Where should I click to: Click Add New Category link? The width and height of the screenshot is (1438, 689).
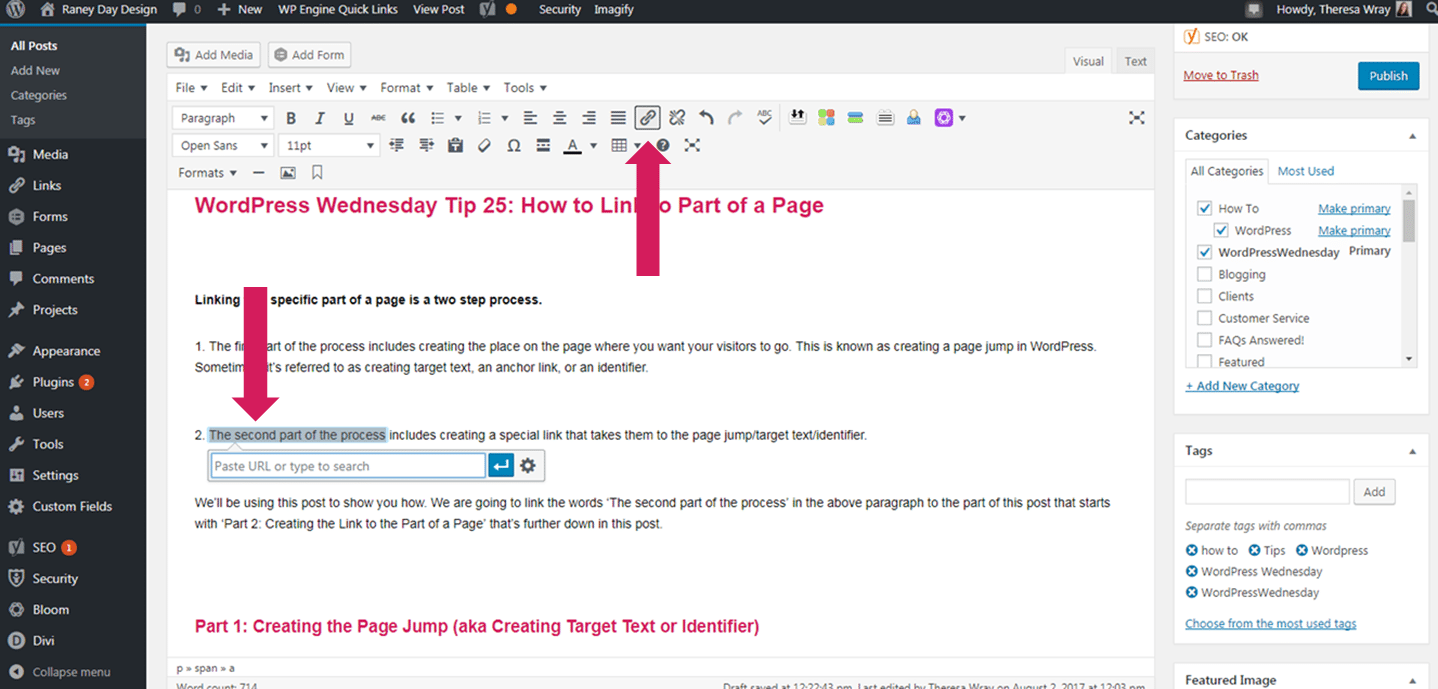[1242, 386]
